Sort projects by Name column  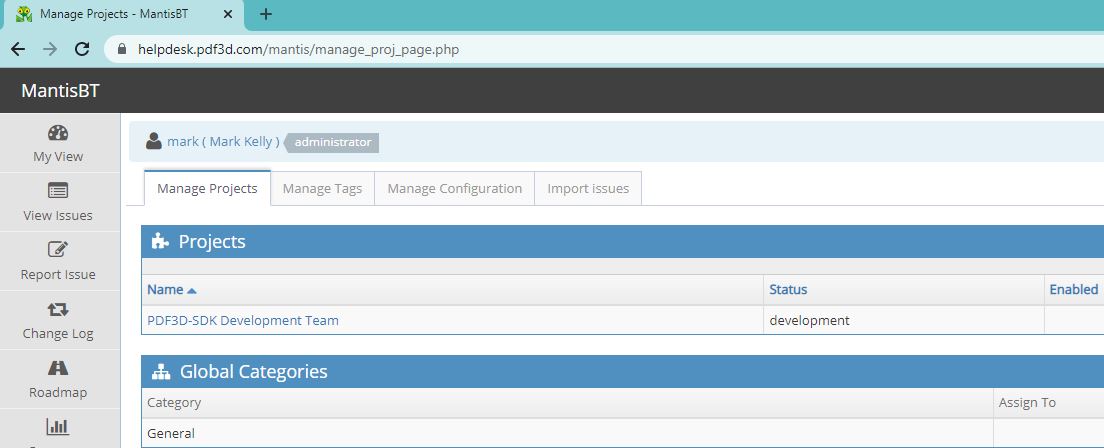tap(165, 290)
